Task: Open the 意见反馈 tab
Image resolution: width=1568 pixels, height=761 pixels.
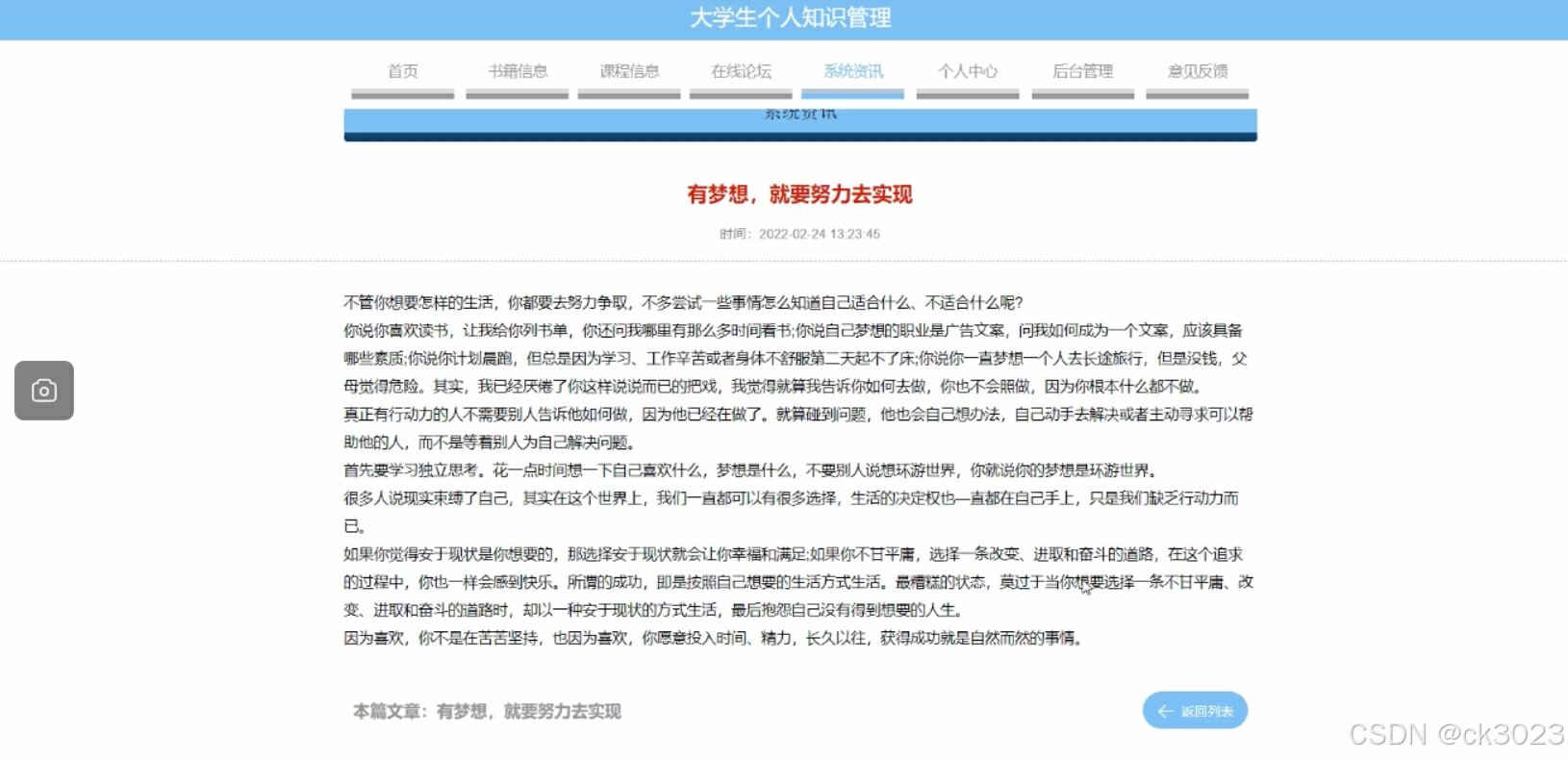Action: coord(1198,71)
